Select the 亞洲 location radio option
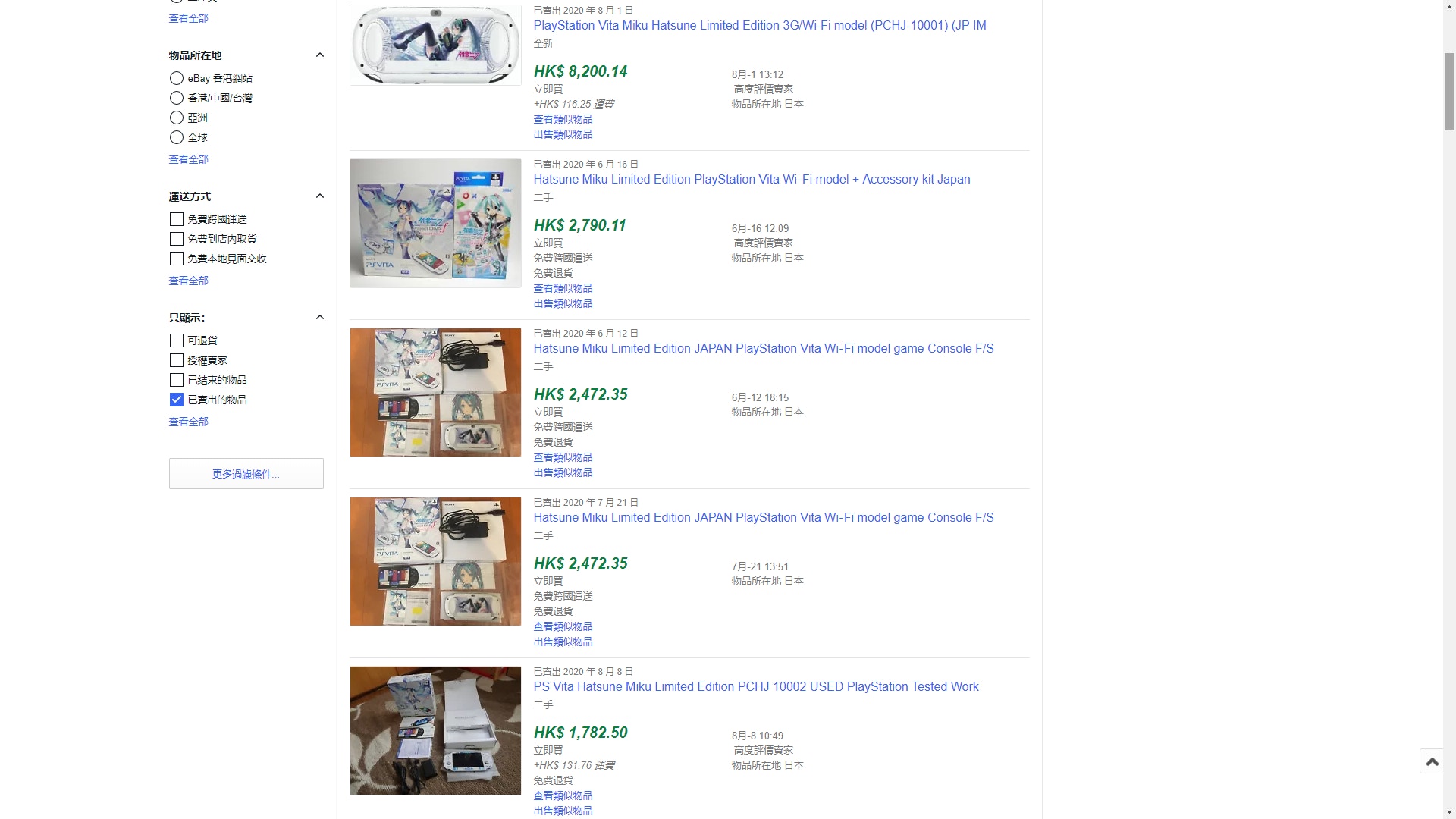The image size is (1456, 819). [177, 118]
